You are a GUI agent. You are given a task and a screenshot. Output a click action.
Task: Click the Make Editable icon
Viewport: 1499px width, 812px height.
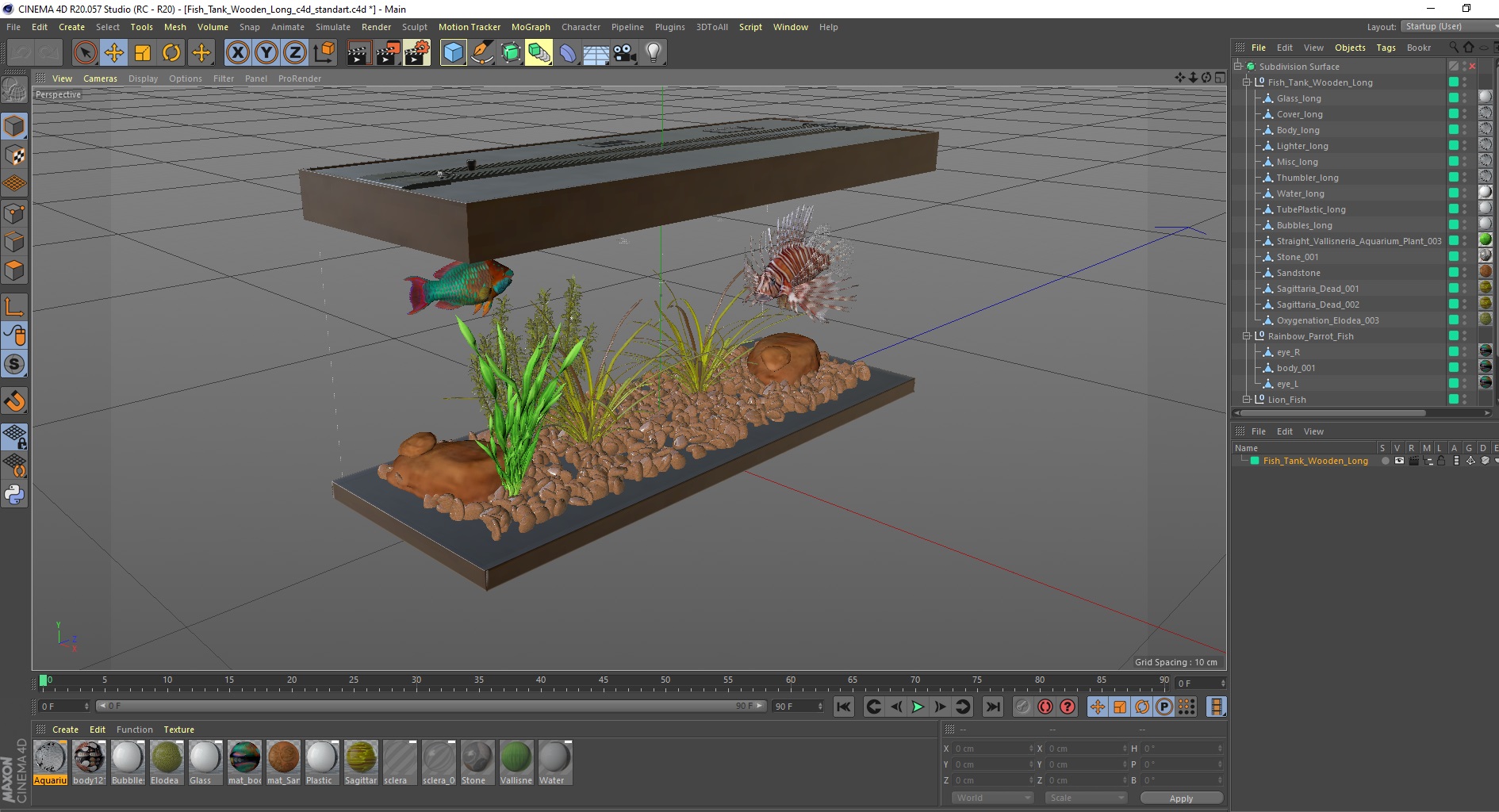click(x=14, y=90)
